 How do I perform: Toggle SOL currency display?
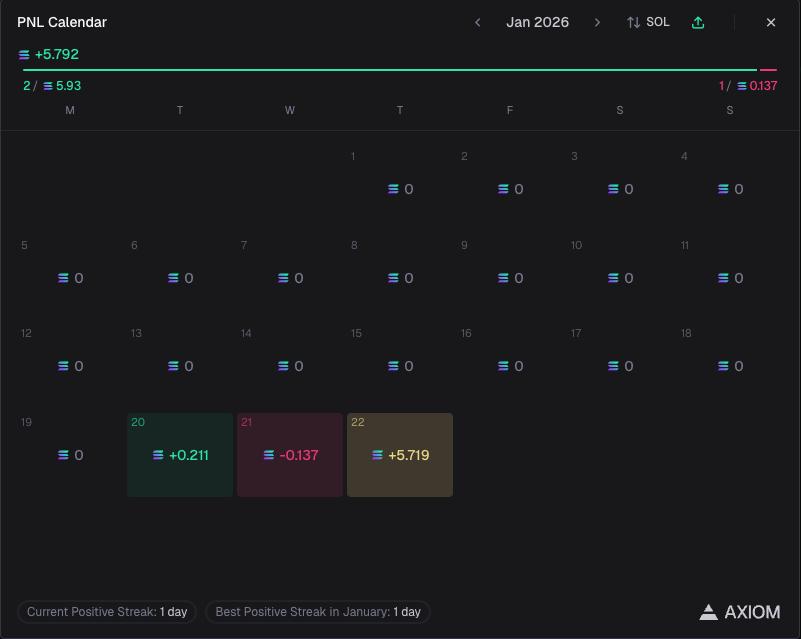pyautogui.click(x=648, y=22)
